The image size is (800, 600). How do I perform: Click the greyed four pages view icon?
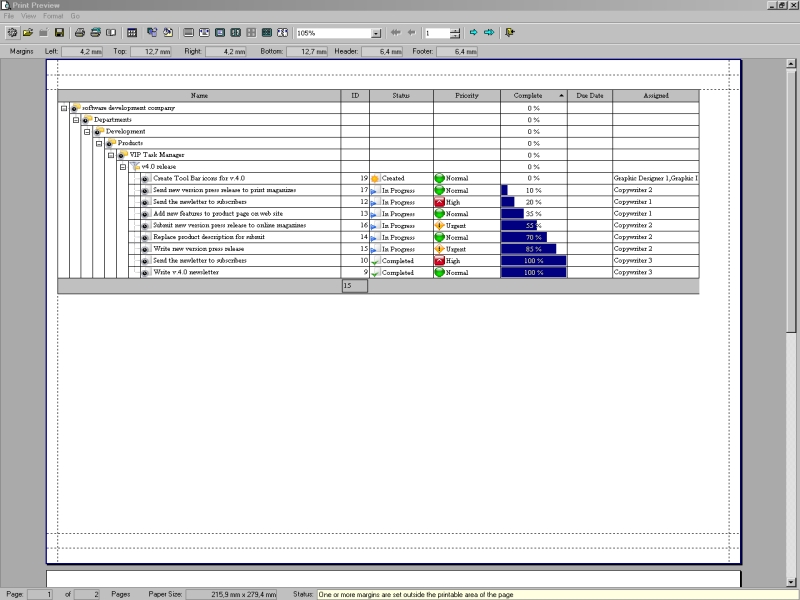(251, 33)
